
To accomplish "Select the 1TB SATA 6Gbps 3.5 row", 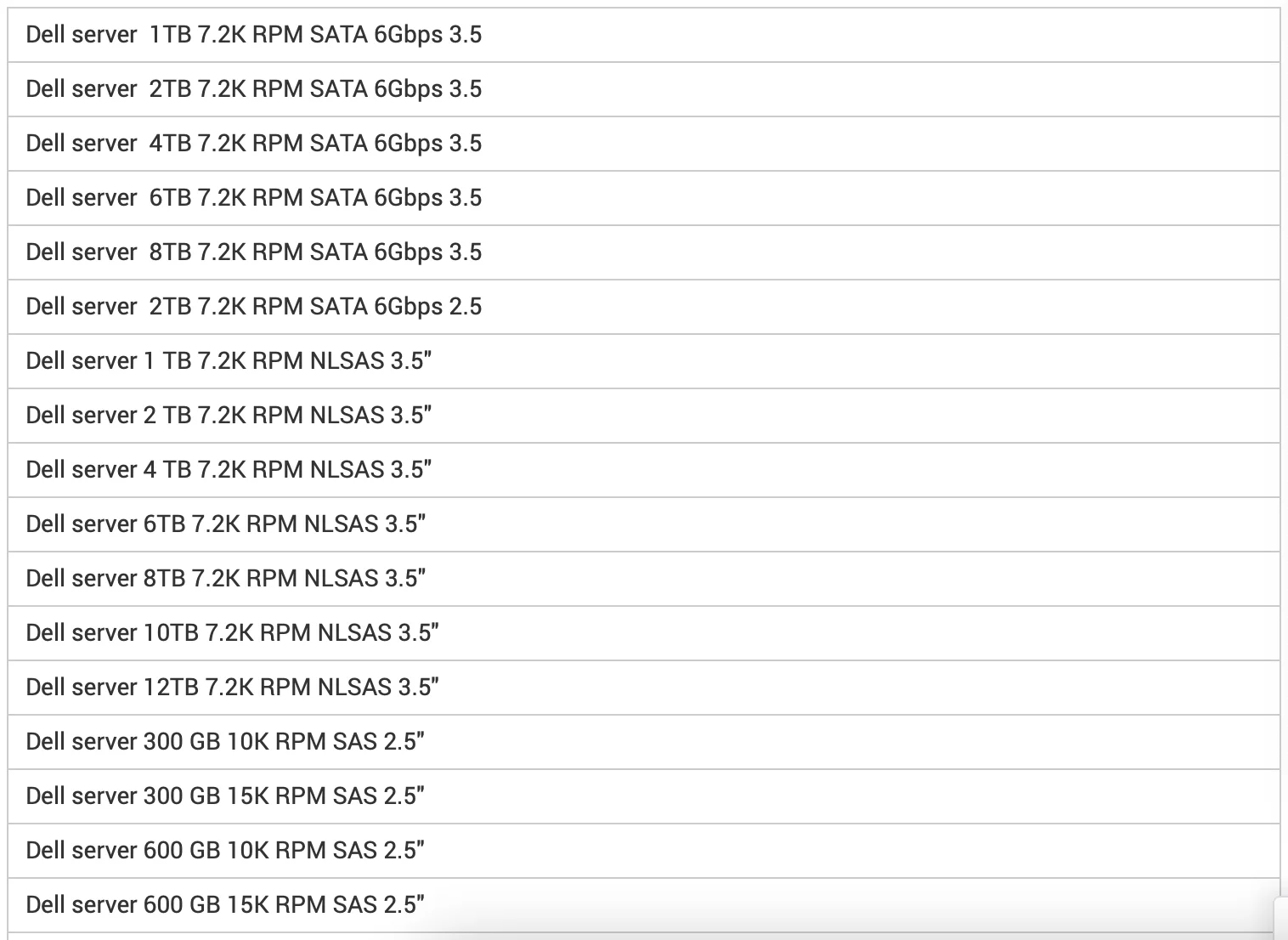I will [x=253, y=35].
